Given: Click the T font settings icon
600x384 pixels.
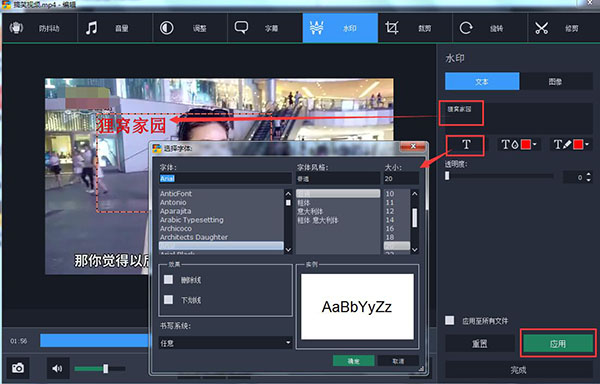Looking at the screenshot, I should (466, 145).
